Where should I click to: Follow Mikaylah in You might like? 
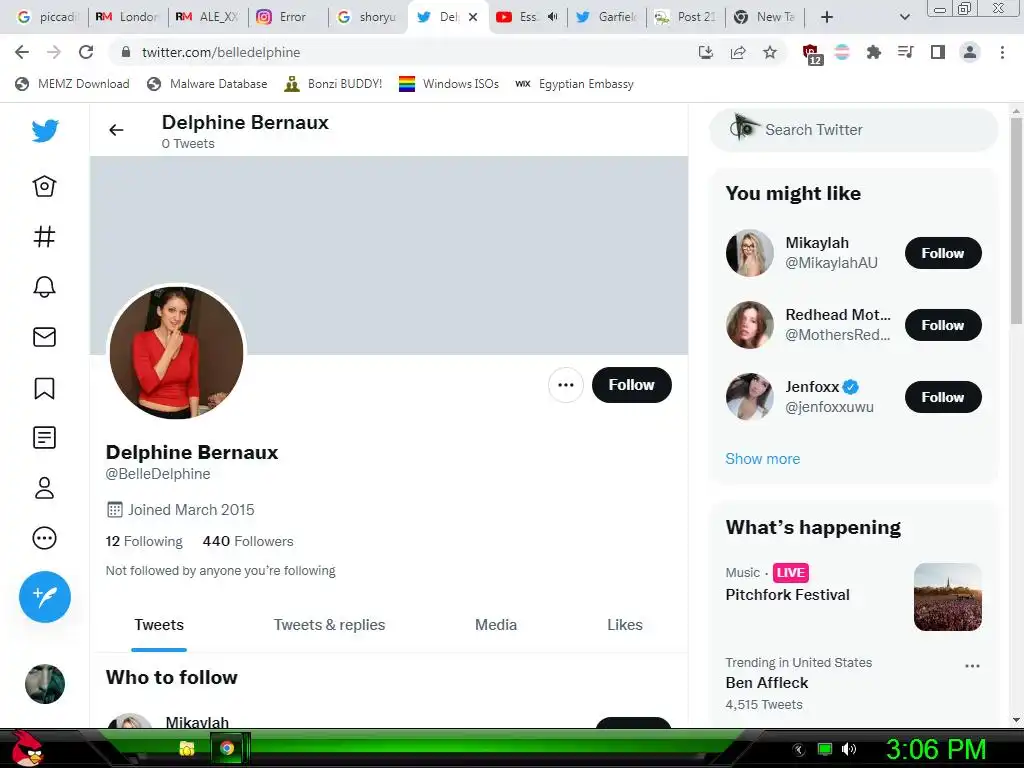(x=943, y=253)
